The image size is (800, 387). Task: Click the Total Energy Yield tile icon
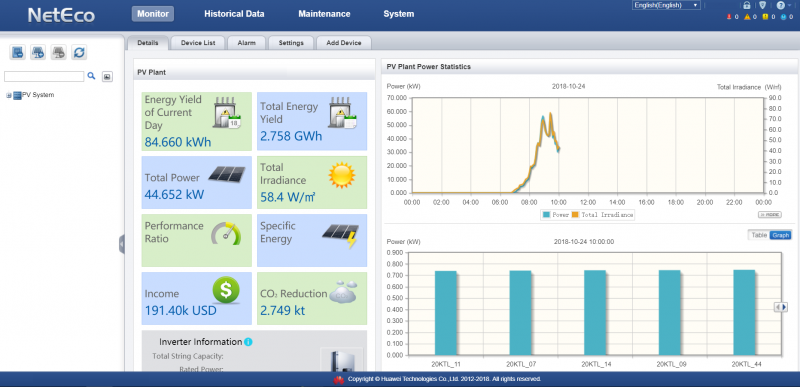click(x=343, y=112)
